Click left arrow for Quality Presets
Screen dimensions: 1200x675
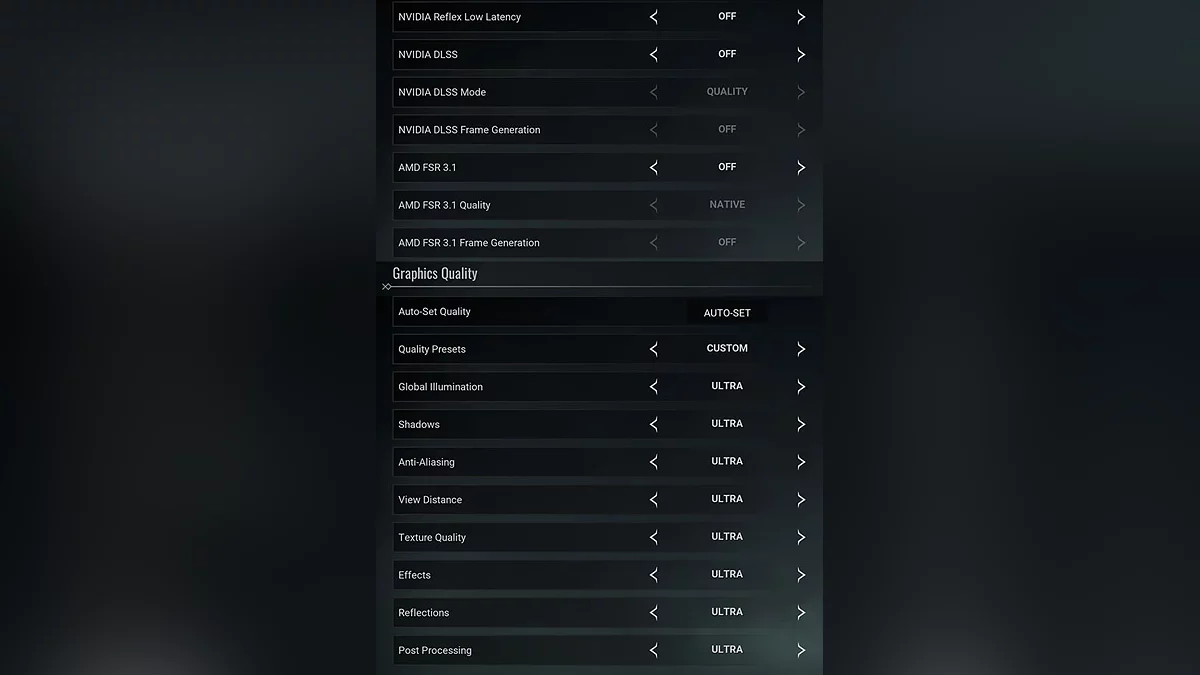[654, 349]
